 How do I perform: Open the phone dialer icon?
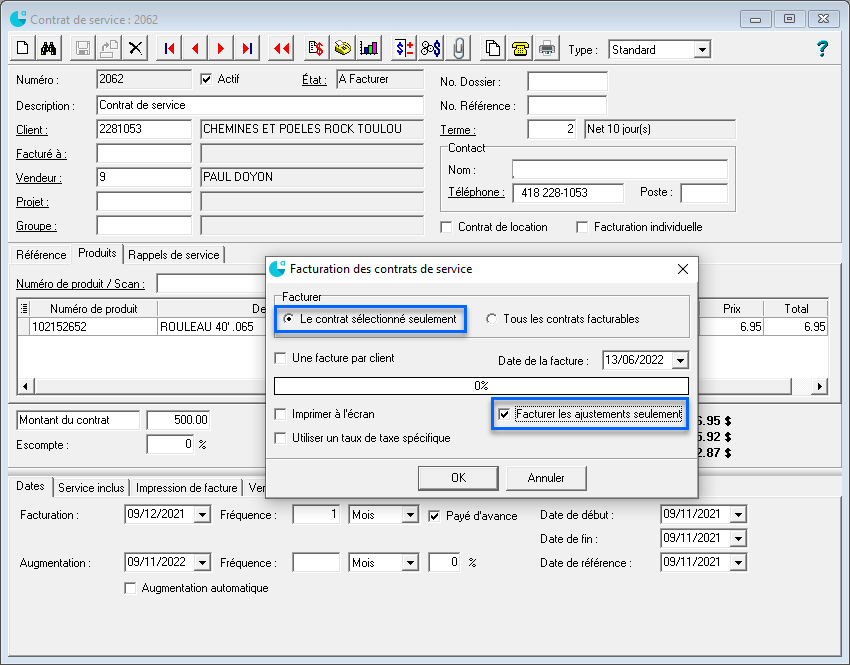521,47
